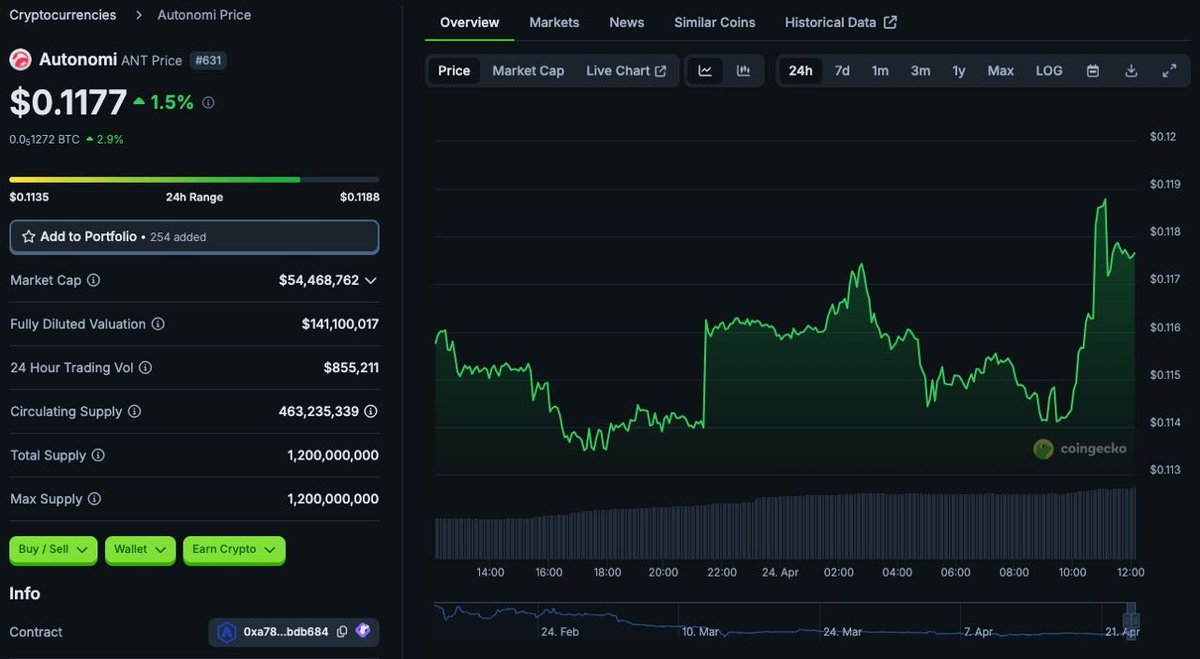Image resolution: width=1200 pixels, height=659 pixels.
Task: Expand the Market Cap value chevron
Action: (371, 281)
